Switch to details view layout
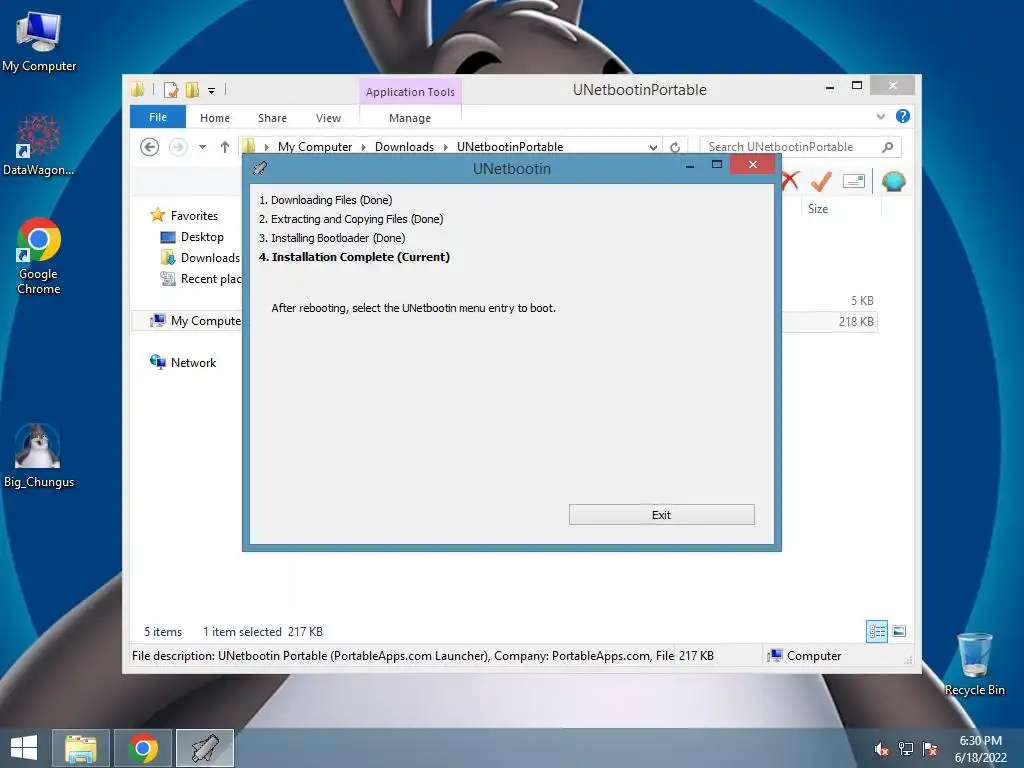The width and height of the screenshot is (1024, 768). 876,631
